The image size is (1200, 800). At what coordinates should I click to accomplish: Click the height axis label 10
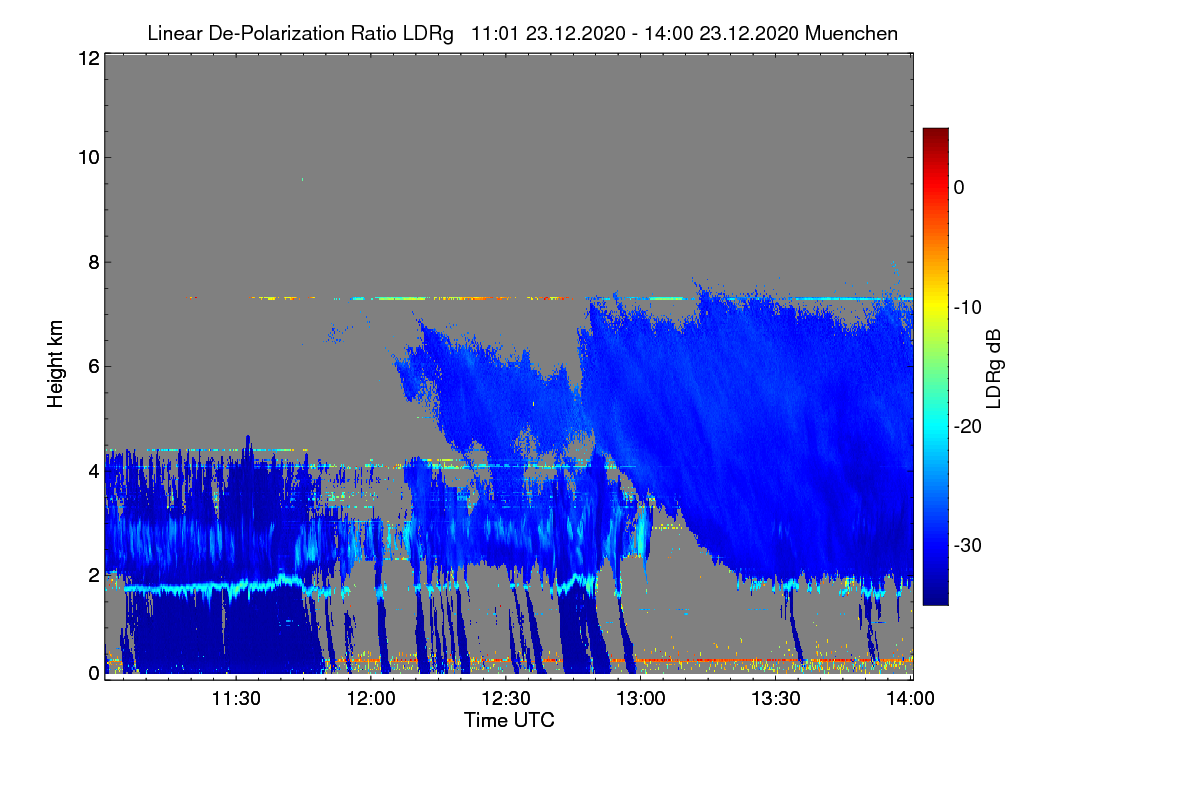[x=87, y=157]
